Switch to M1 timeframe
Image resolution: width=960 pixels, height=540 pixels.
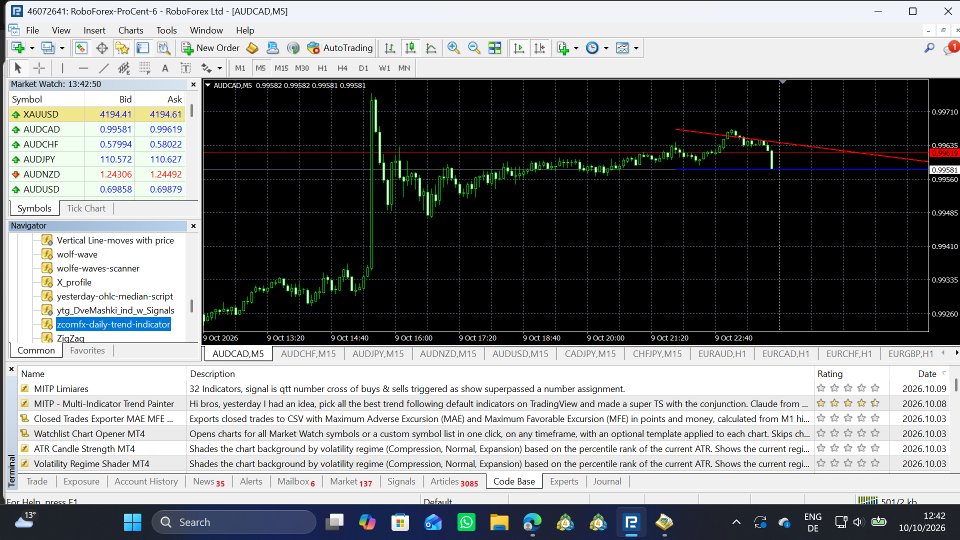click(x=240, y=68)
